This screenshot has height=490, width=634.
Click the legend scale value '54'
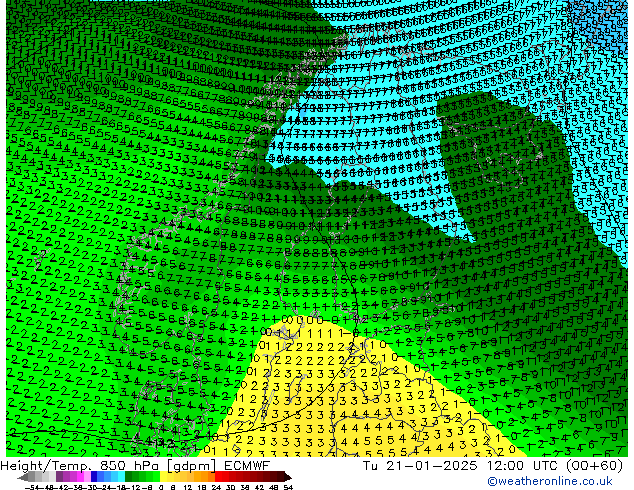pyautogui.click(x=289, y=487)
